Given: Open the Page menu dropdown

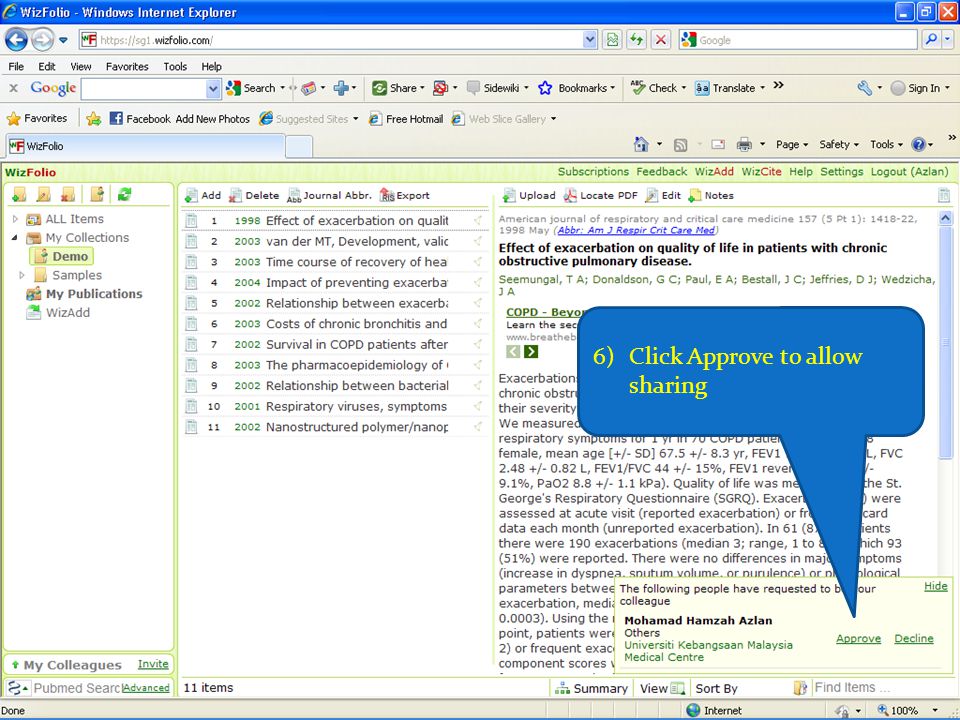Looking at the screenshot, I should coord(792,144).
